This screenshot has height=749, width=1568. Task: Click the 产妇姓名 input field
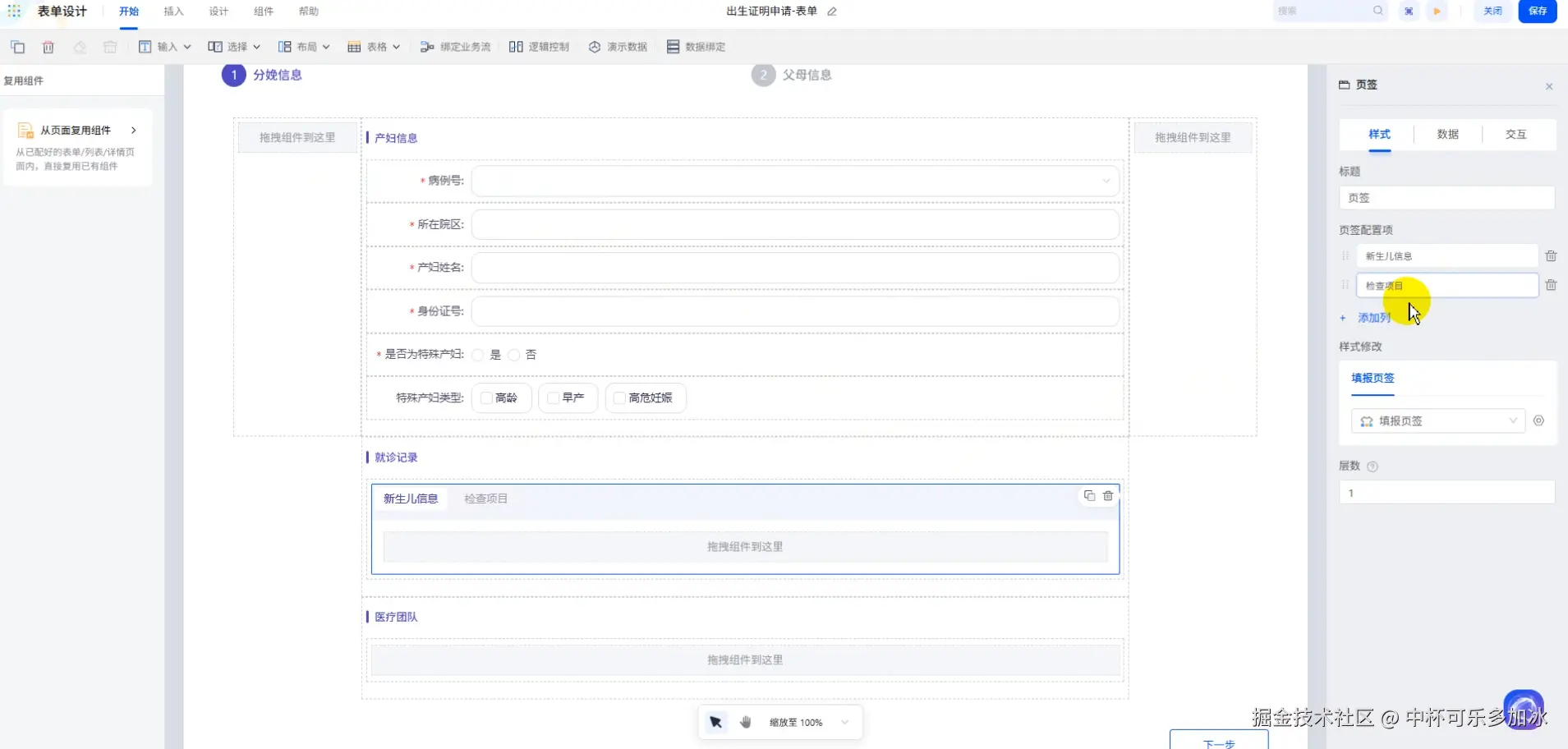click(x=795, y=268)
